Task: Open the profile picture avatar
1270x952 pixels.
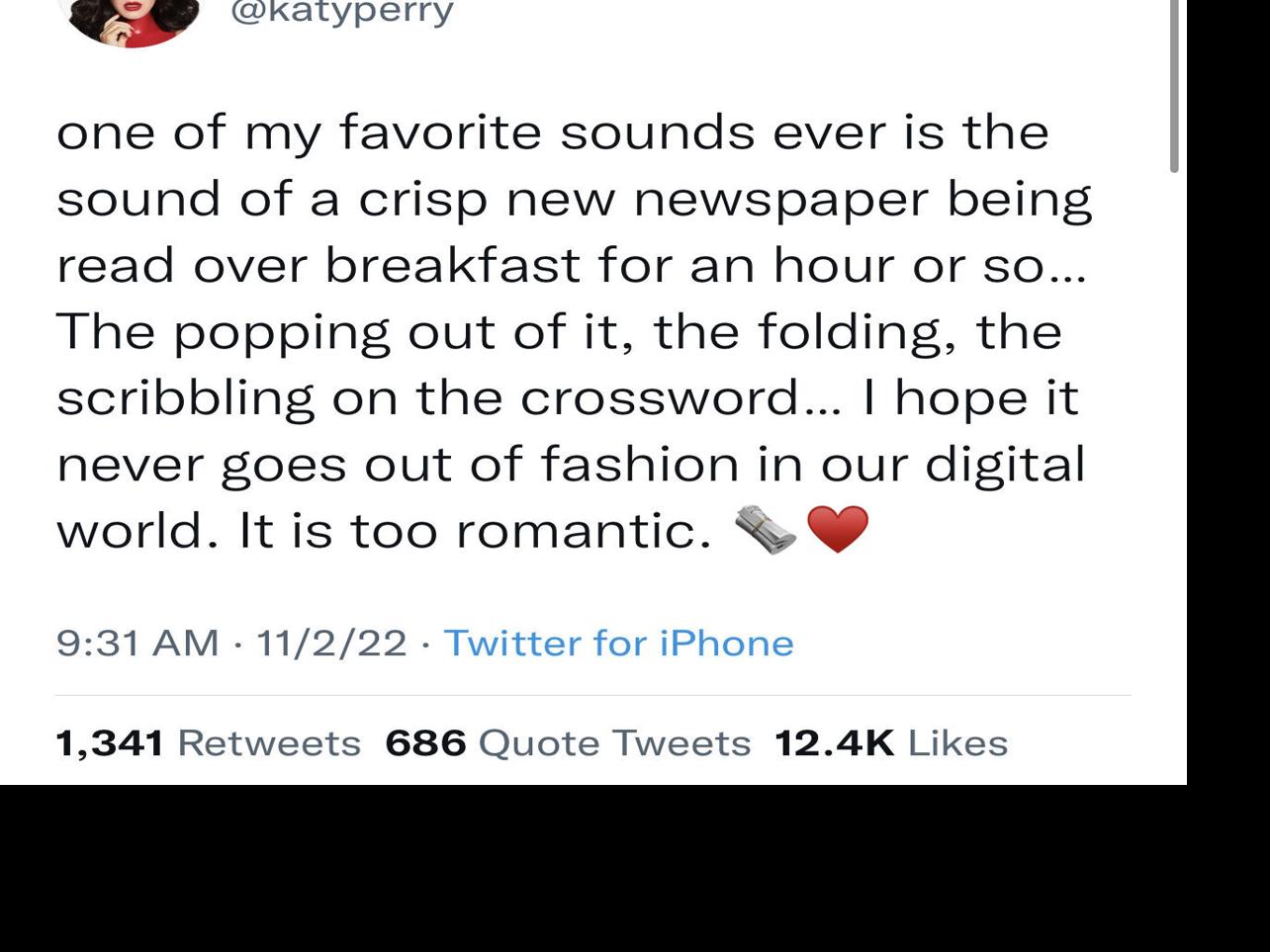Action: 131,20
